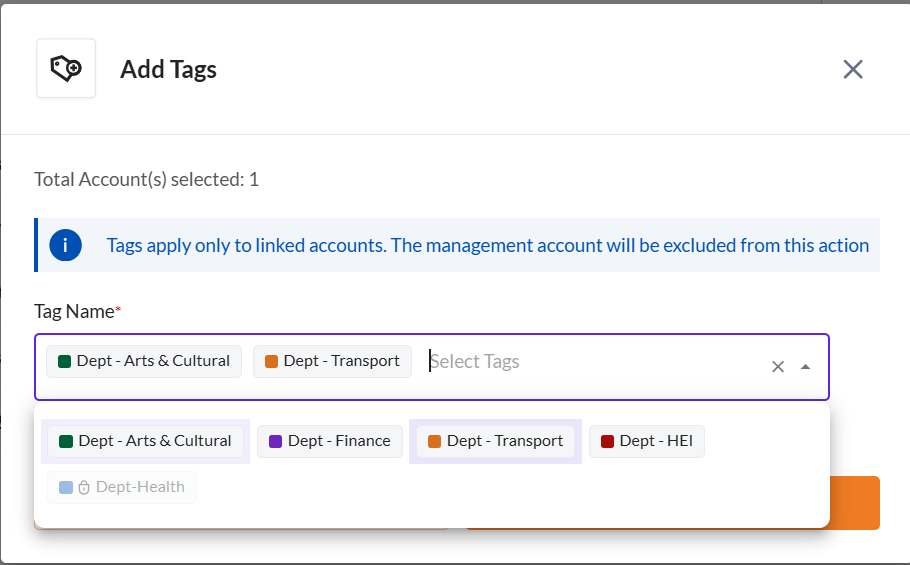This screenshot has width=910, height=565.
Task: Click the purple Dept - Finance color swatch
Action: pos(276,441)
